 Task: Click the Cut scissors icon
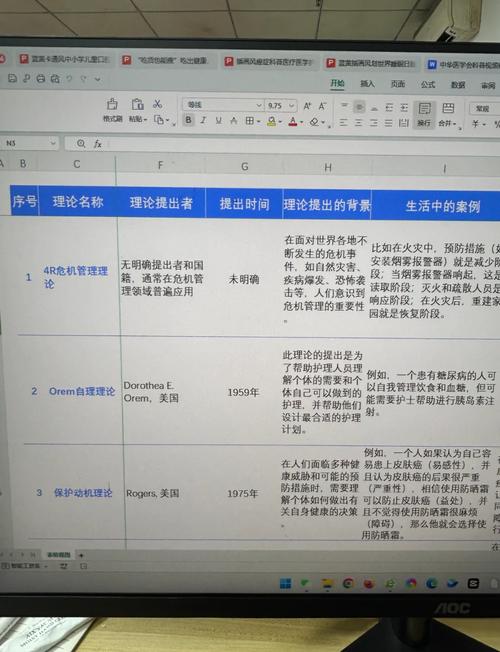click(x=157, y=104)
